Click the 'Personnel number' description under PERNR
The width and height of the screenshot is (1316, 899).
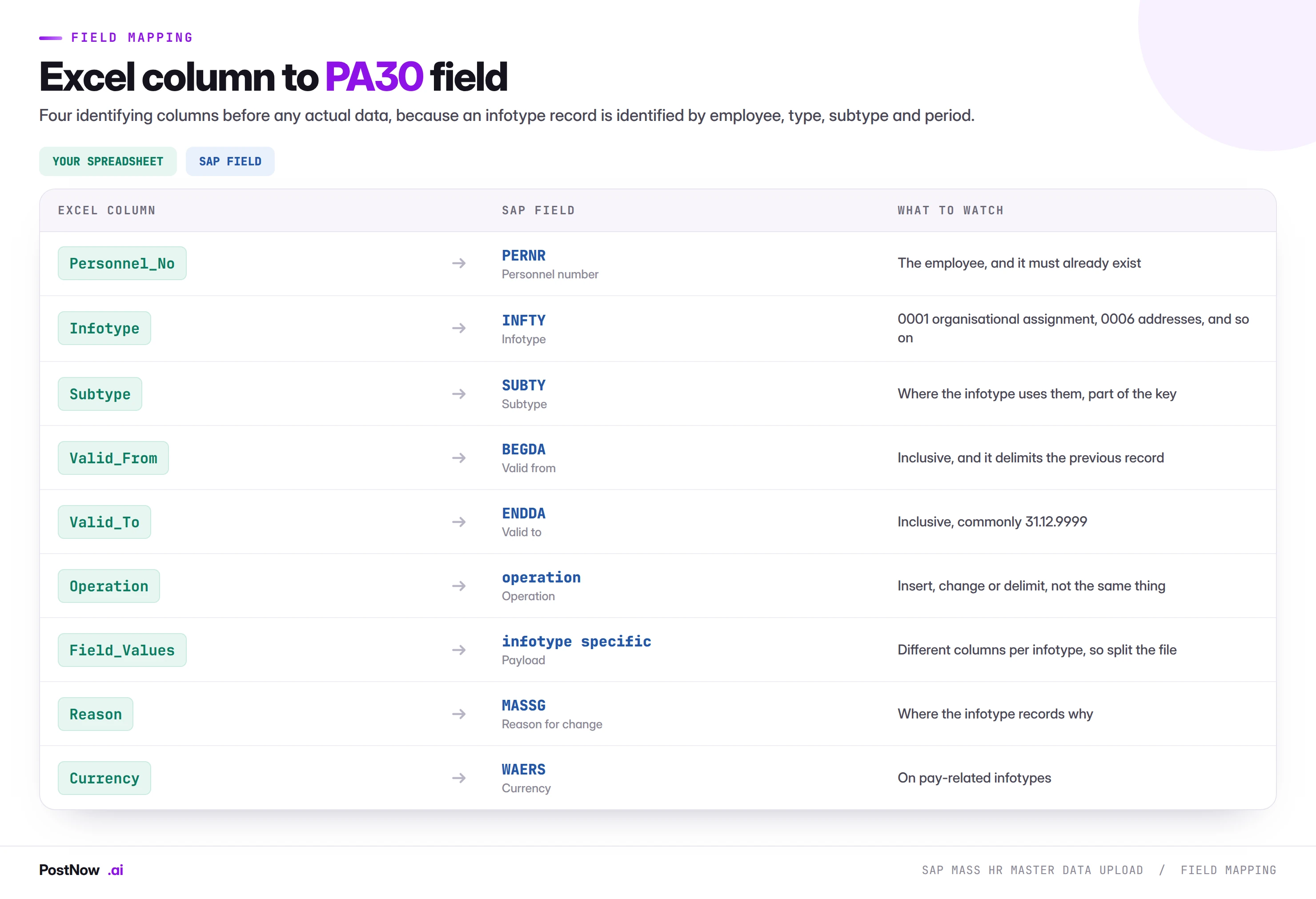(x=550, y=275)
